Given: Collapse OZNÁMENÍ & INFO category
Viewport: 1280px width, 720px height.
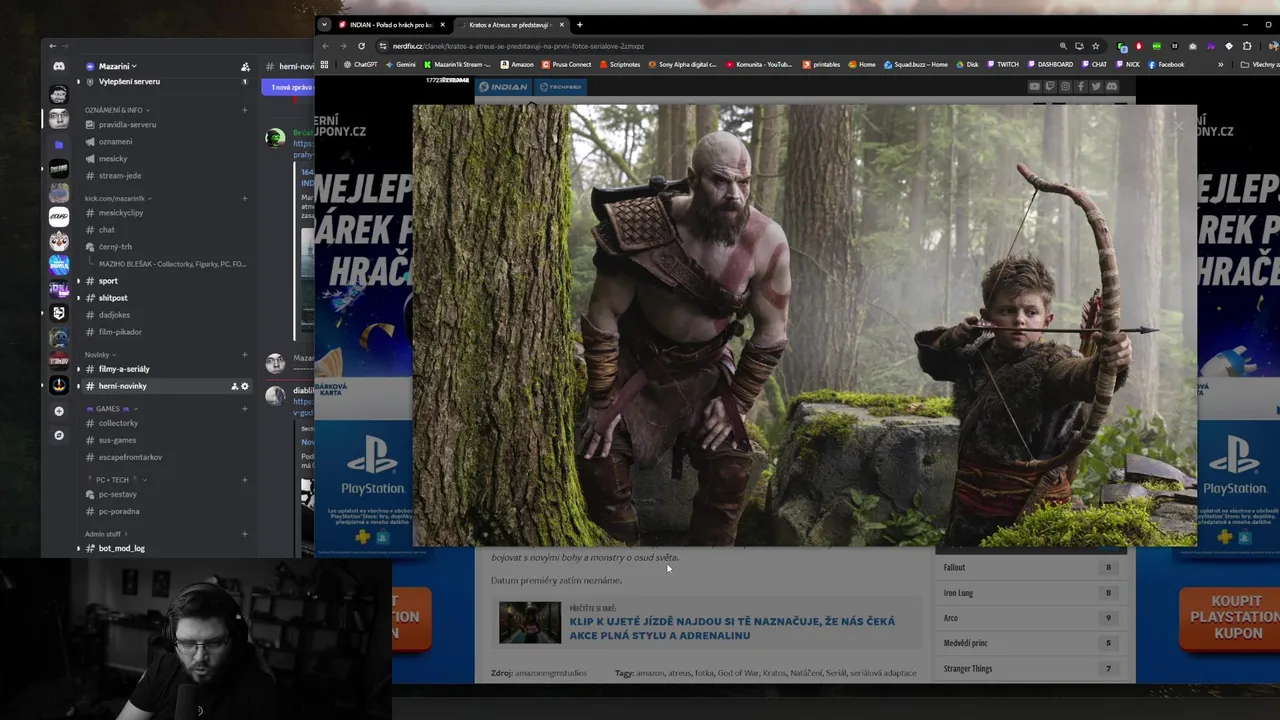Looking at the screenshot, I should [117, 110].
